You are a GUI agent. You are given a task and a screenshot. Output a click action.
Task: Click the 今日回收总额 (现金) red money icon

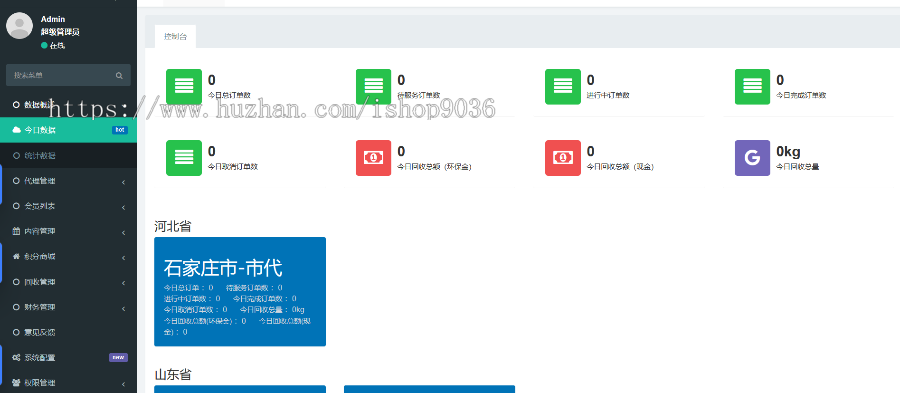click(562, 158)
